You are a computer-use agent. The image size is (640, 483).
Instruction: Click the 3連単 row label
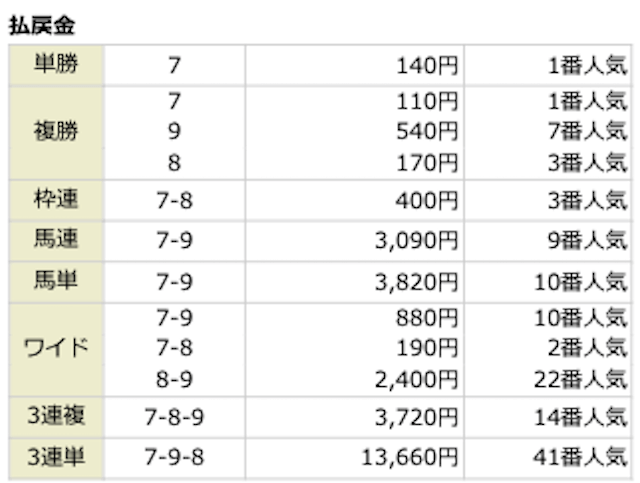[x=54, y=458]
